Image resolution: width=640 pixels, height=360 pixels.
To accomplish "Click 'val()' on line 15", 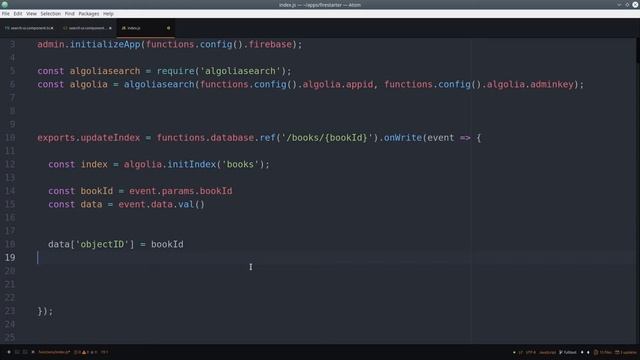I will [x=191, y=204].
